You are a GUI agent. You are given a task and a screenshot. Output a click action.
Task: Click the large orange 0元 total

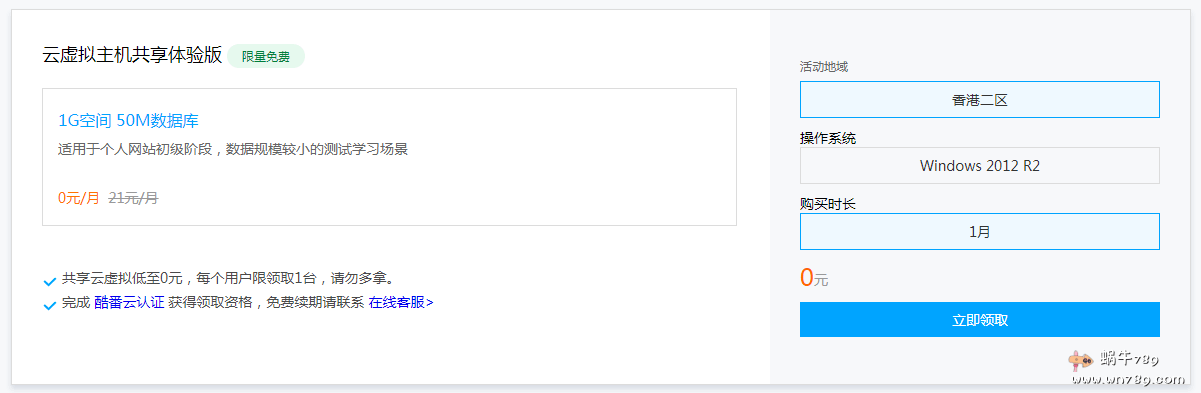814,278
